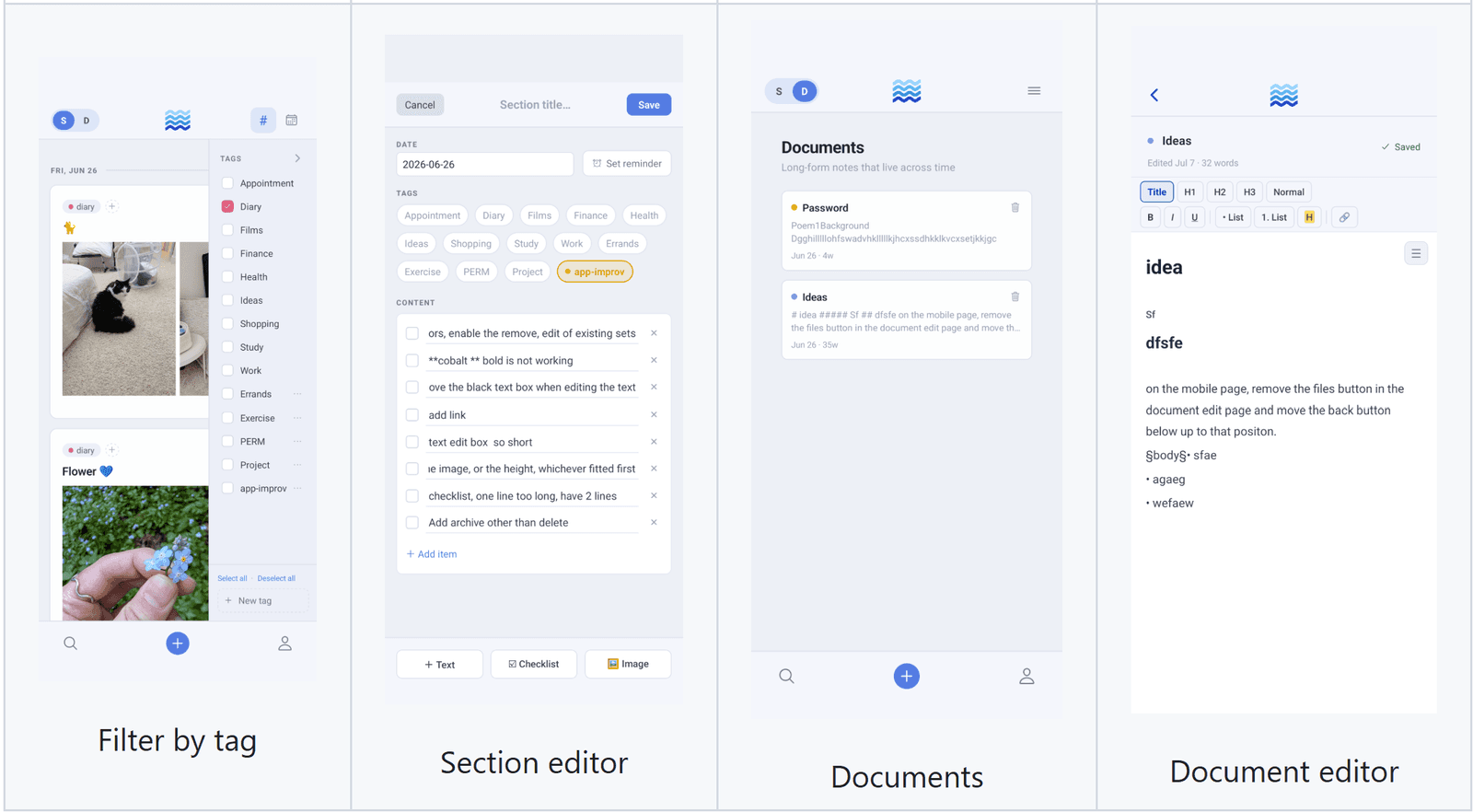1473x812 pixels.
Task: Apply Normal text style
Action: click(x=1289, y=191)
